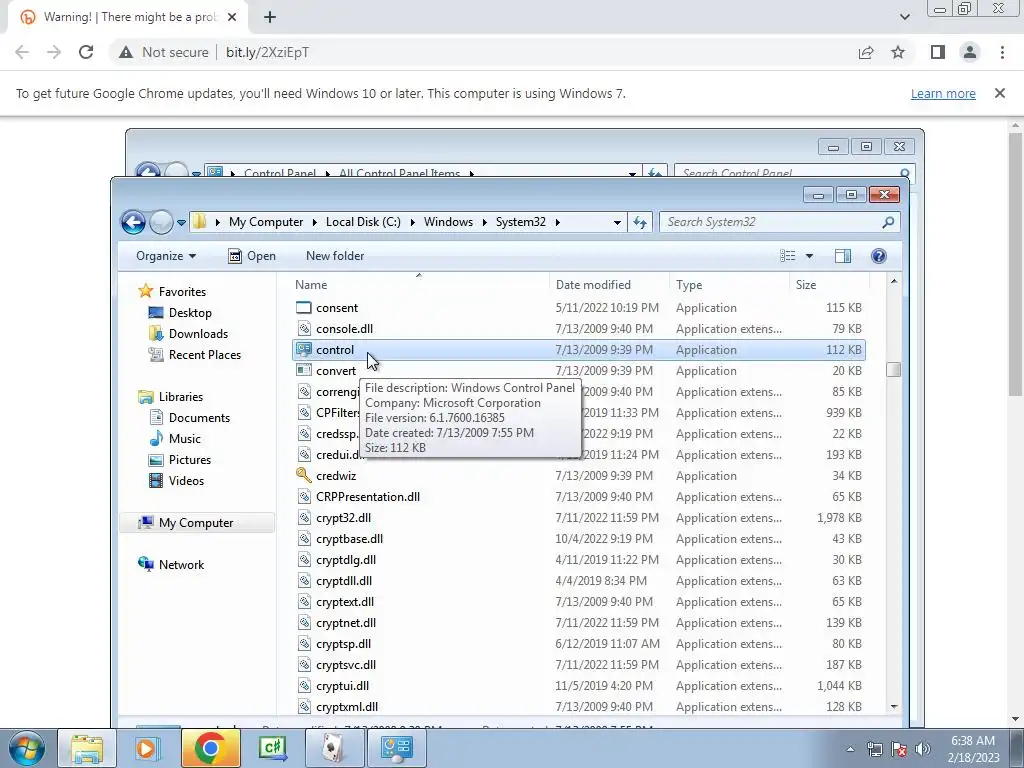Screen dimensions: 1024x768
Task: Open Windows Explorer from taskbar
Action: pyautogui.click(x=87, y=748)
